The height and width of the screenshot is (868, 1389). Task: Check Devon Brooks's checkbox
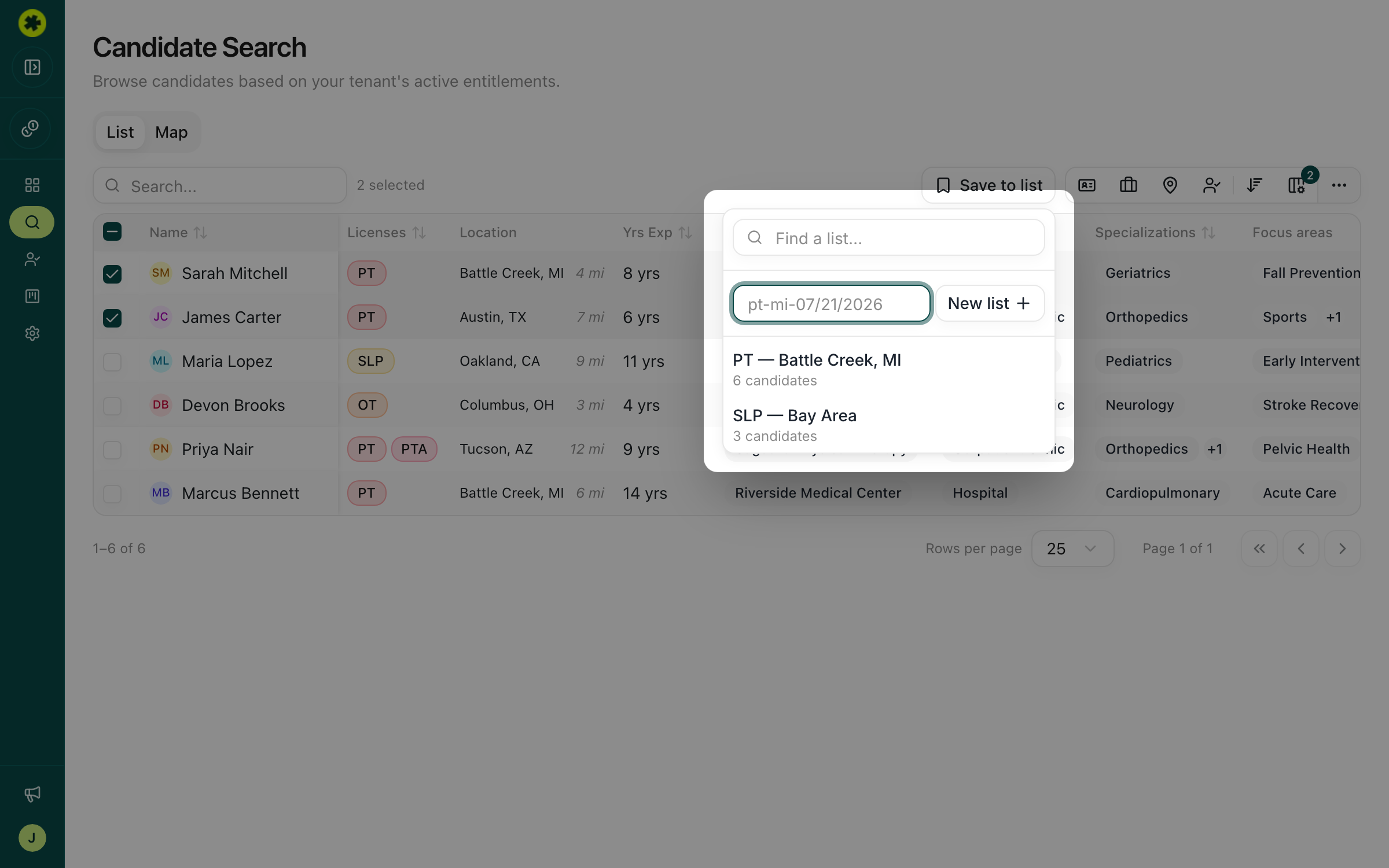coord(112,406)
